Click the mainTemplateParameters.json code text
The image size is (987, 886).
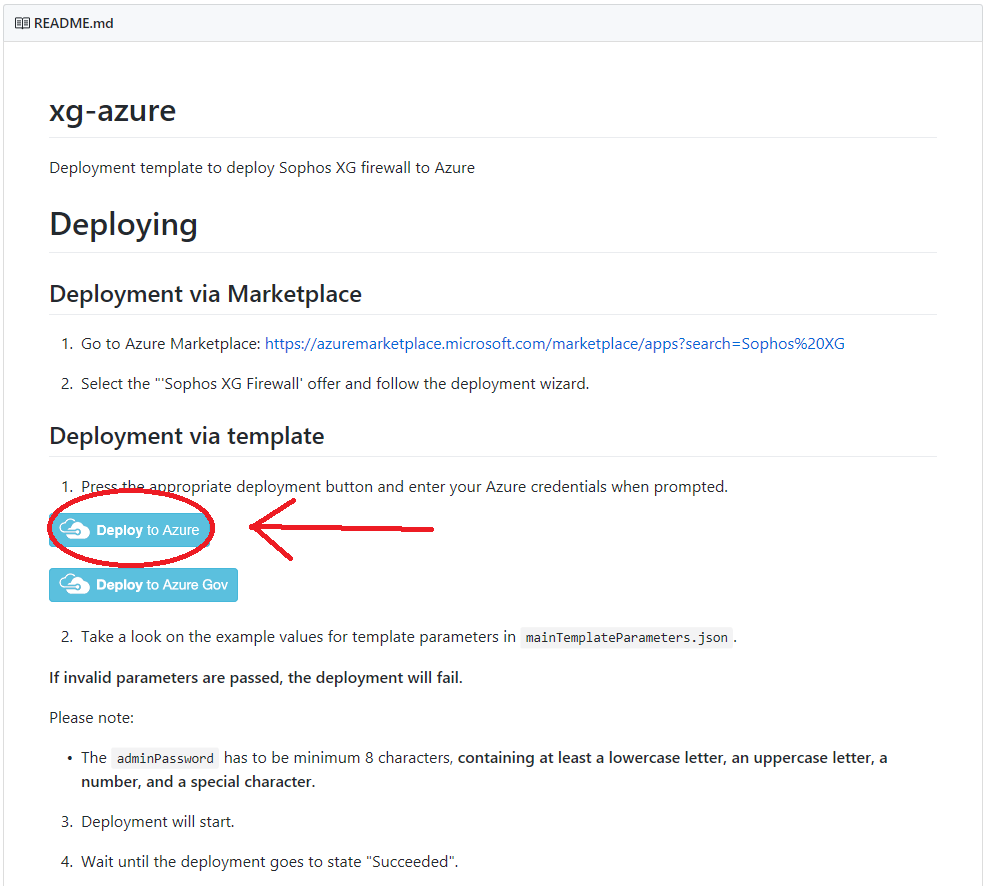tap(626, 637)
